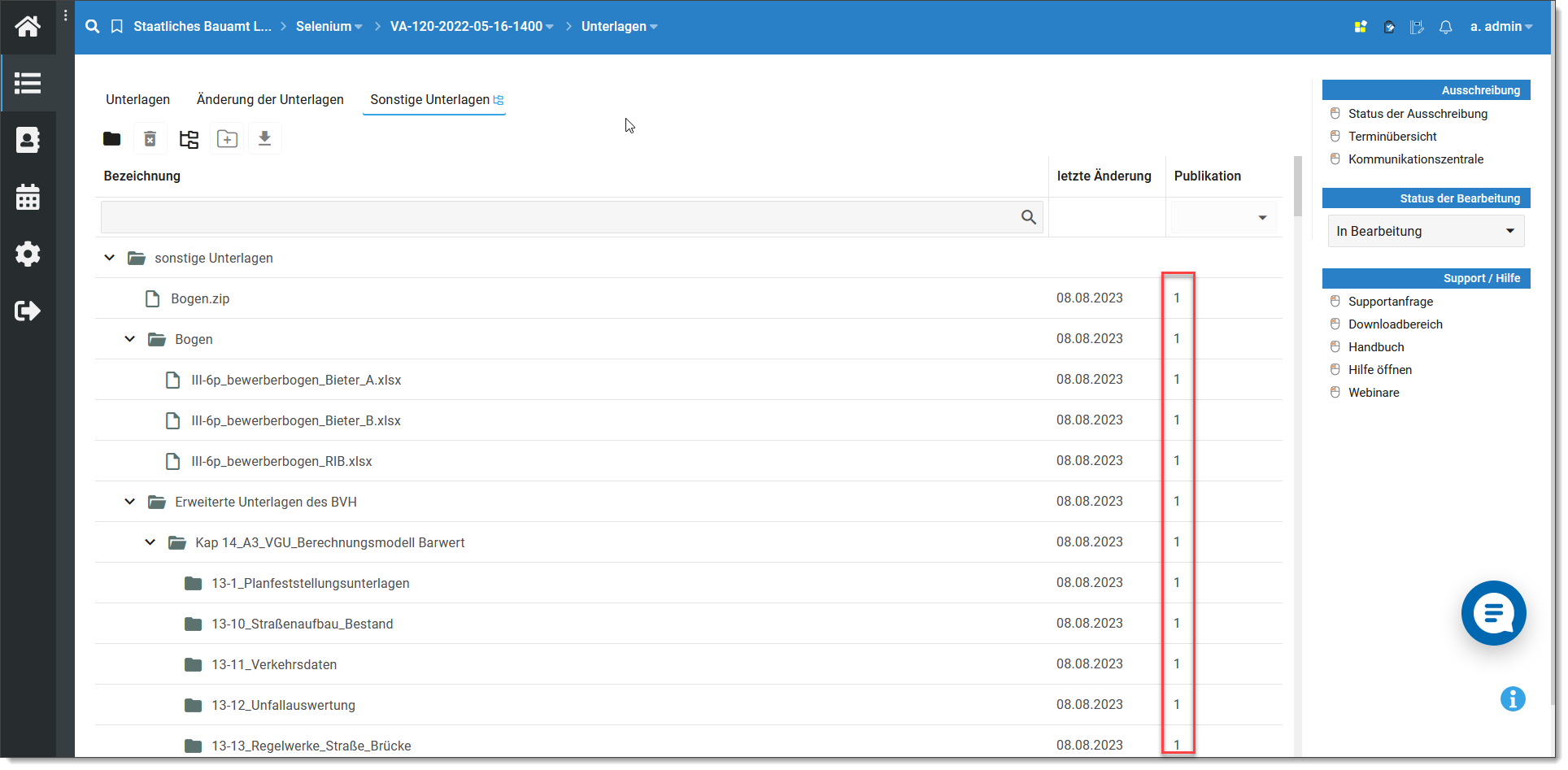Click the blue info circle icon
This screenshot has height=770, width=1568.
1512,698
